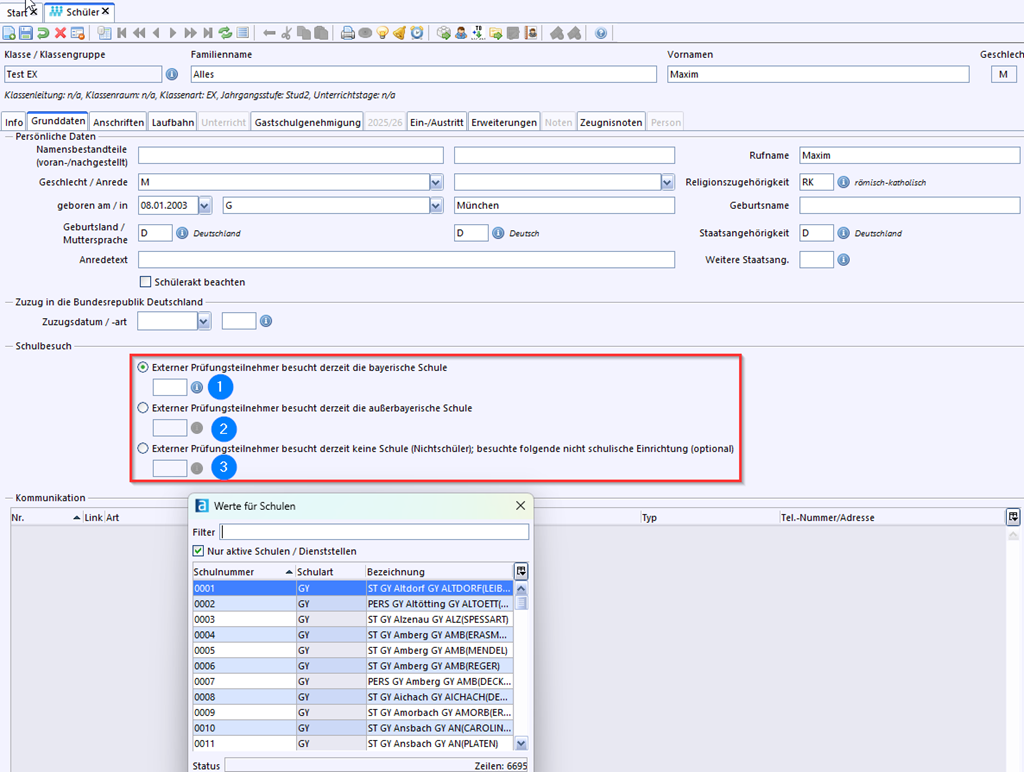Click the blue help question mark icon
Screen dimensions: 1024x772
[601, 33]
